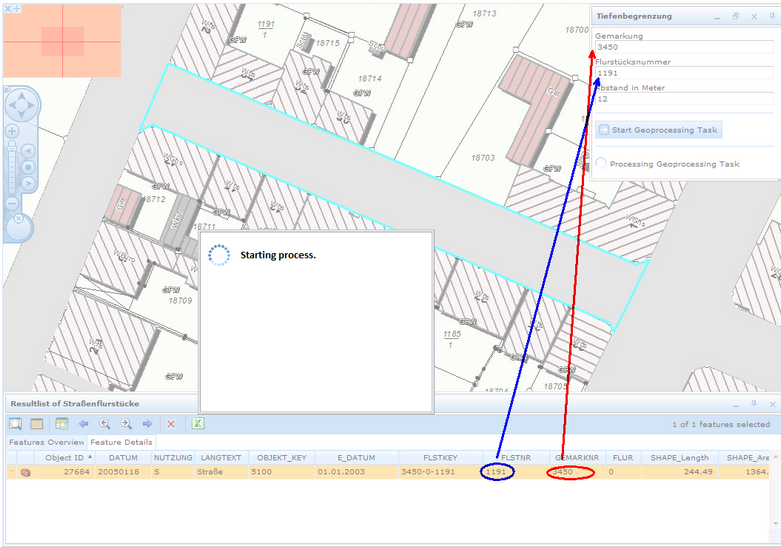Click the zoom-next magnifier icon
Image resolution: width=781 pixels, height=547 pixels.
(126, 424)
